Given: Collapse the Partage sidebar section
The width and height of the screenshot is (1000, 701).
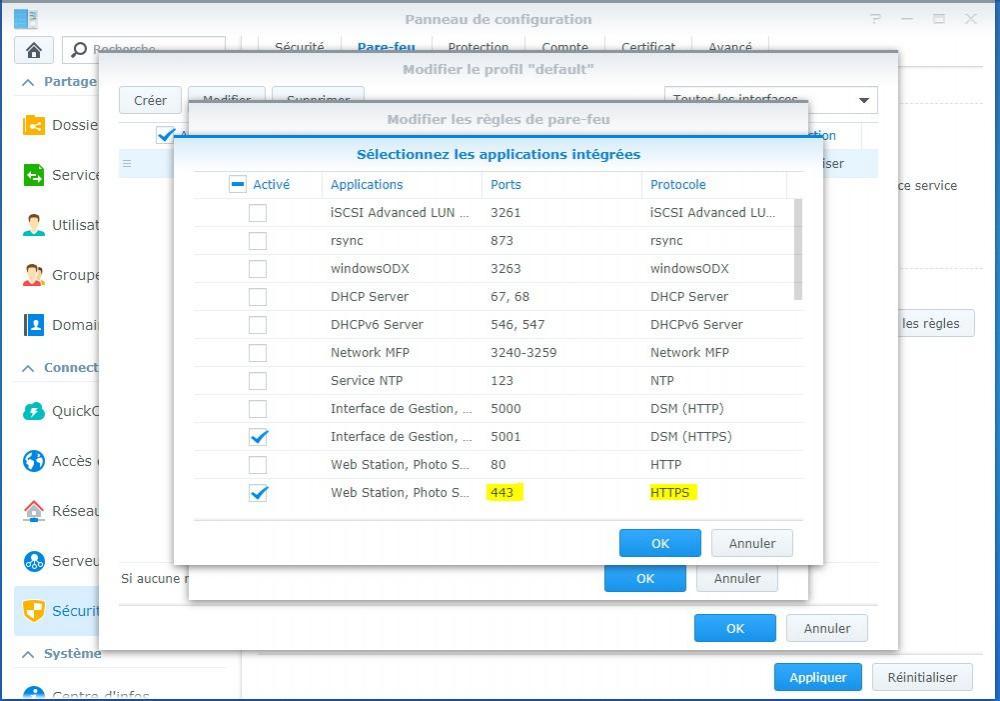Looking at the screenshot, I should 28,82.
